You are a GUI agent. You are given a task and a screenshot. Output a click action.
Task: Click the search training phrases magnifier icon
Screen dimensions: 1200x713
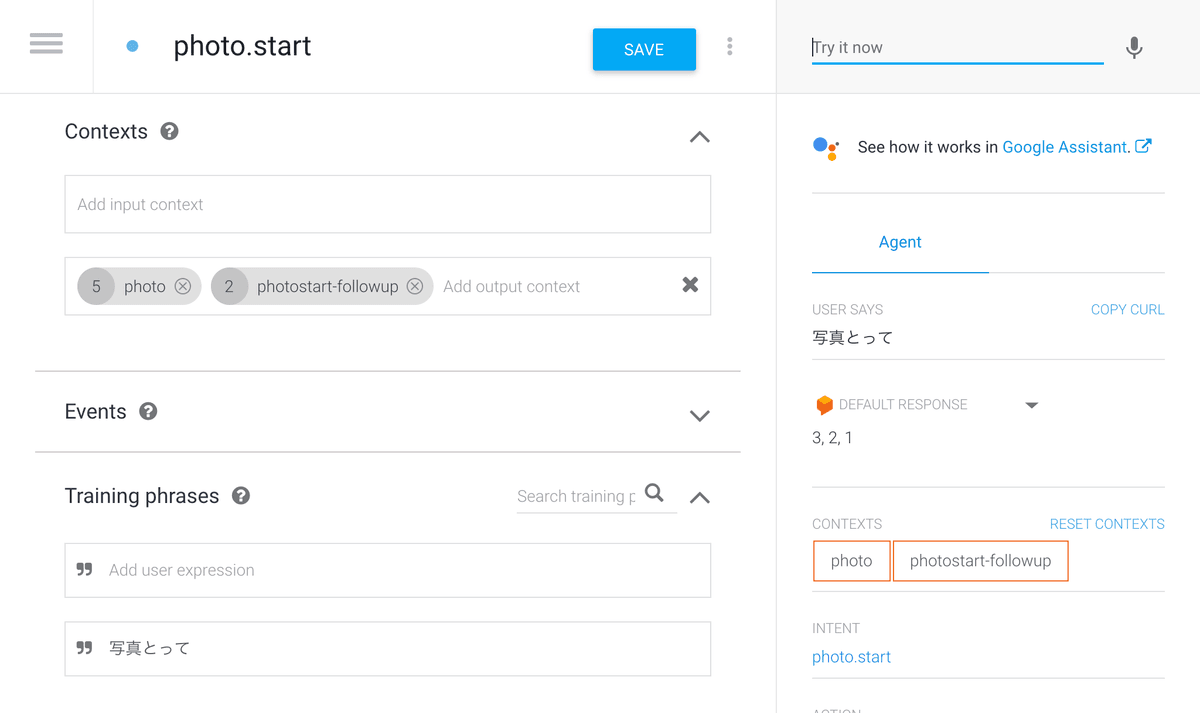[654, 493]
